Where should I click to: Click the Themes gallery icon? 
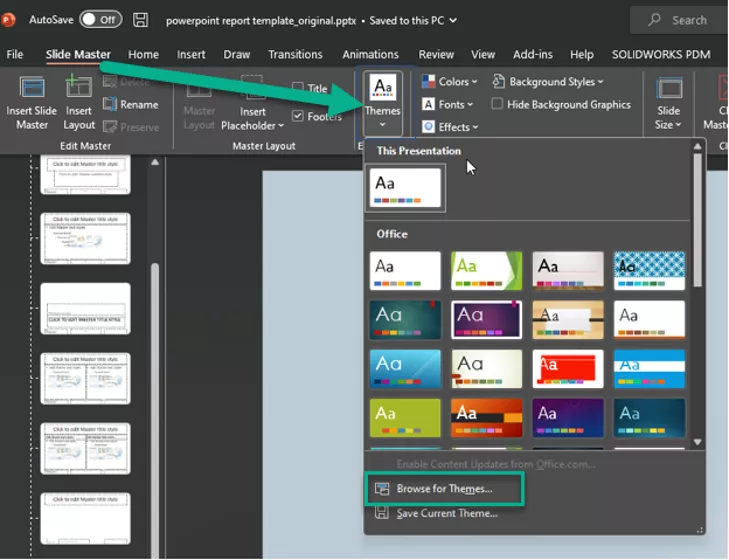coord(383,87)
